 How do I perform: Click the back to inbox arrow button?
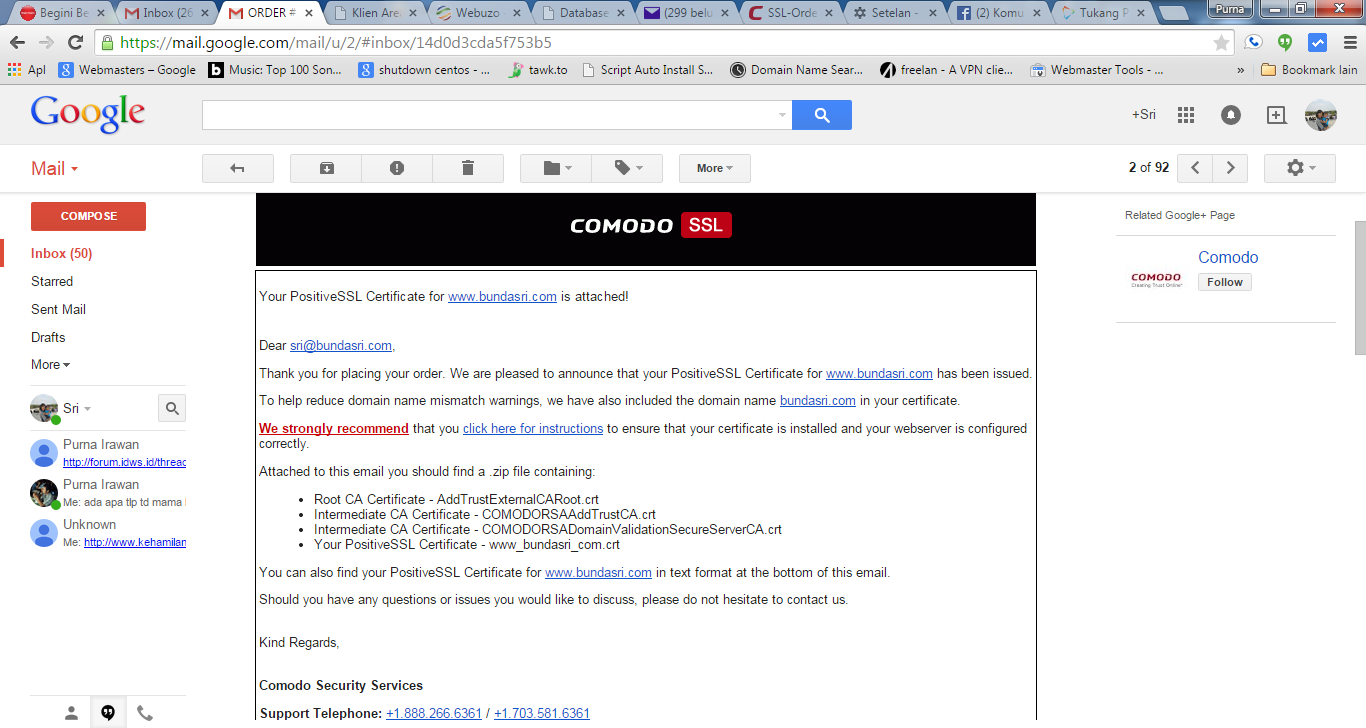[x=237, y=168]
